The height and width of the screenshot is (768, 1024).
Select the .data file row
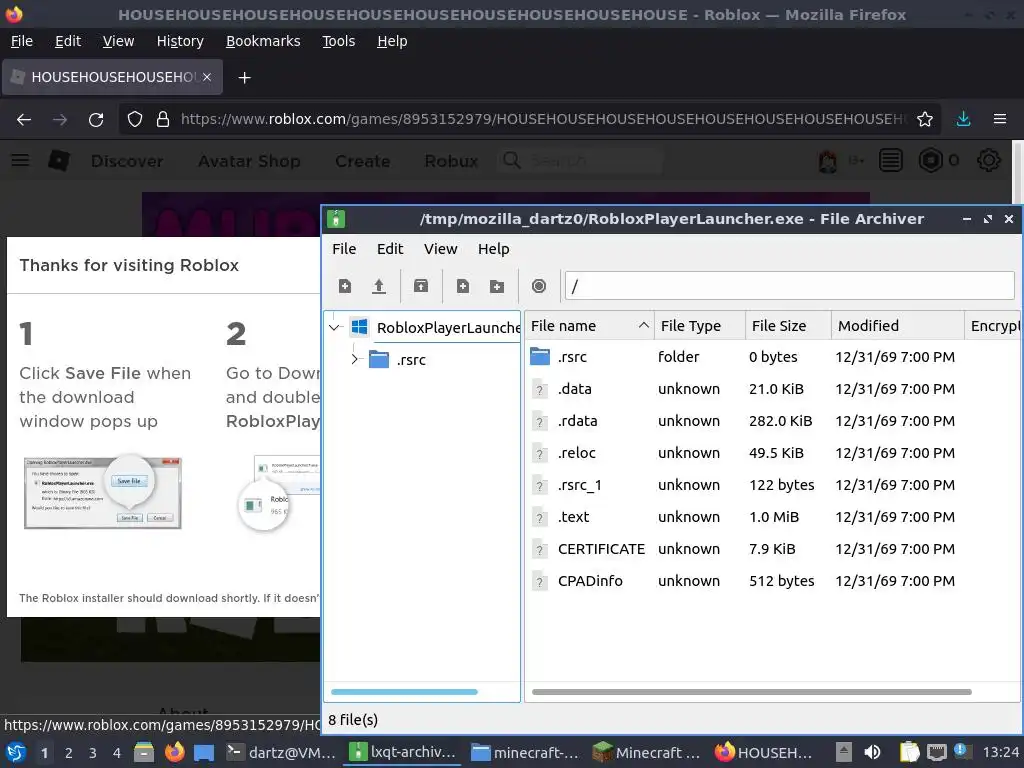[x=772, y=389]
